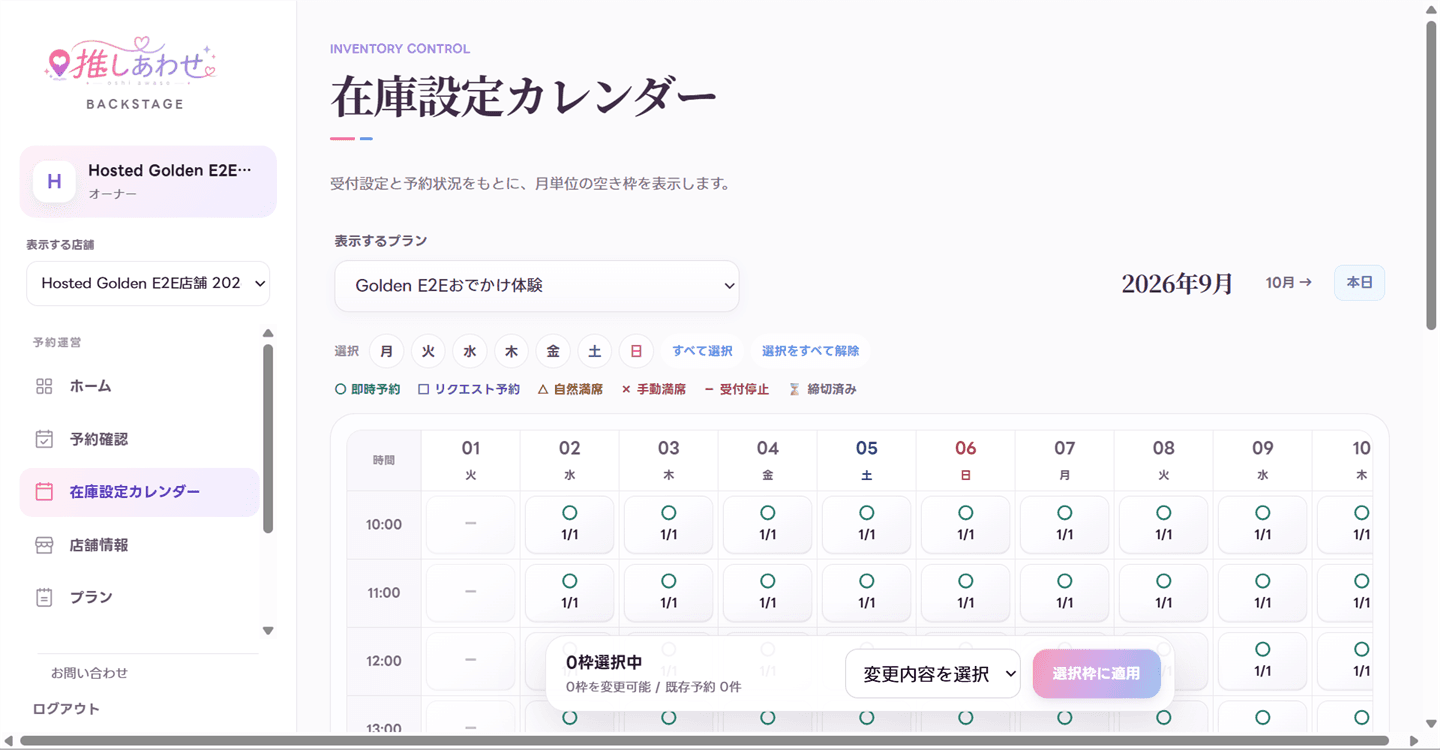Viewport: 1440px width, 750px height.
Task: Open the 変更内容を選択 dropdown
Action: (x=933, y=674)
